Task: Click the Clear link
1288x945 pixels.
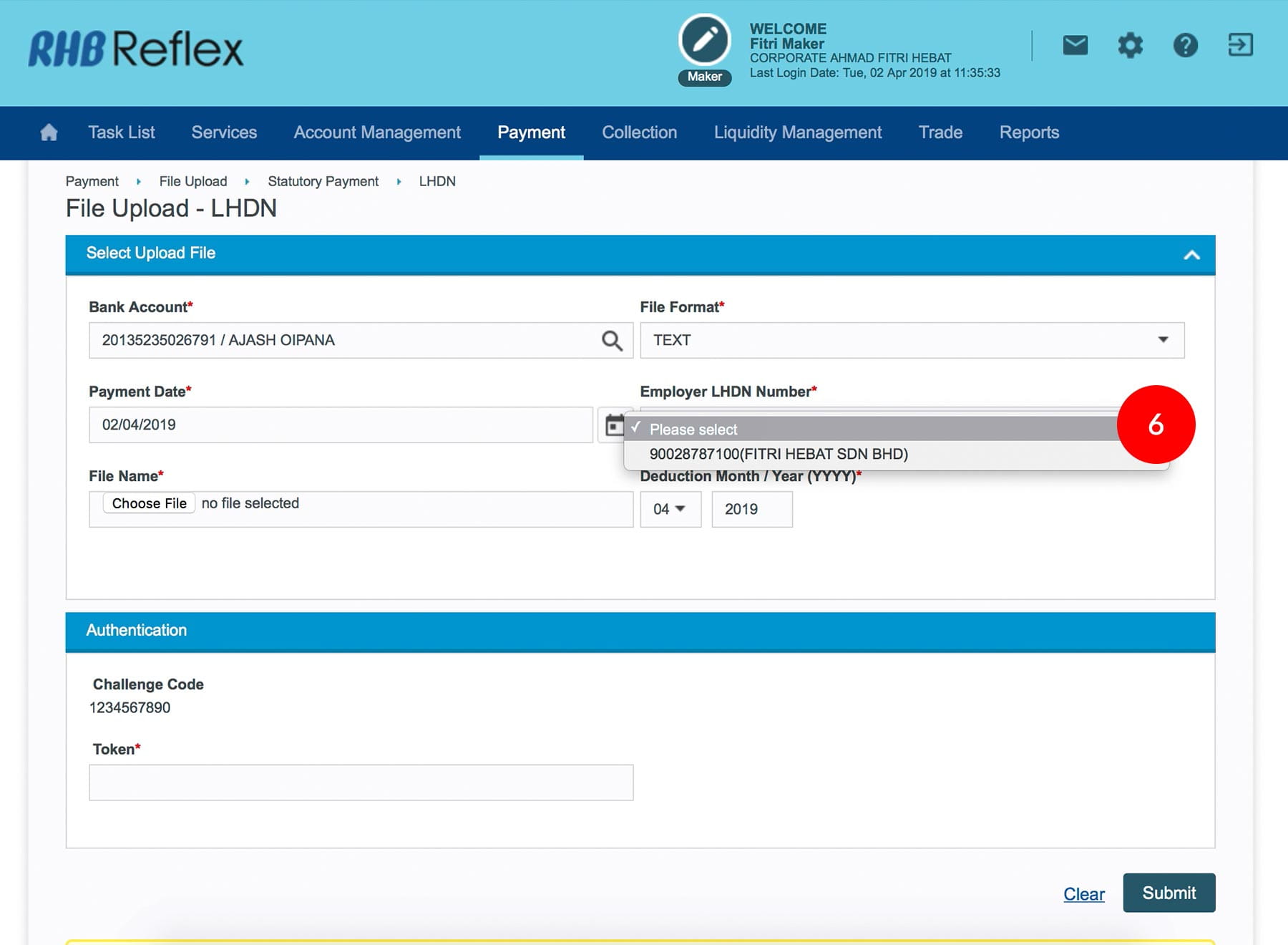Action: coord(1083,894)
